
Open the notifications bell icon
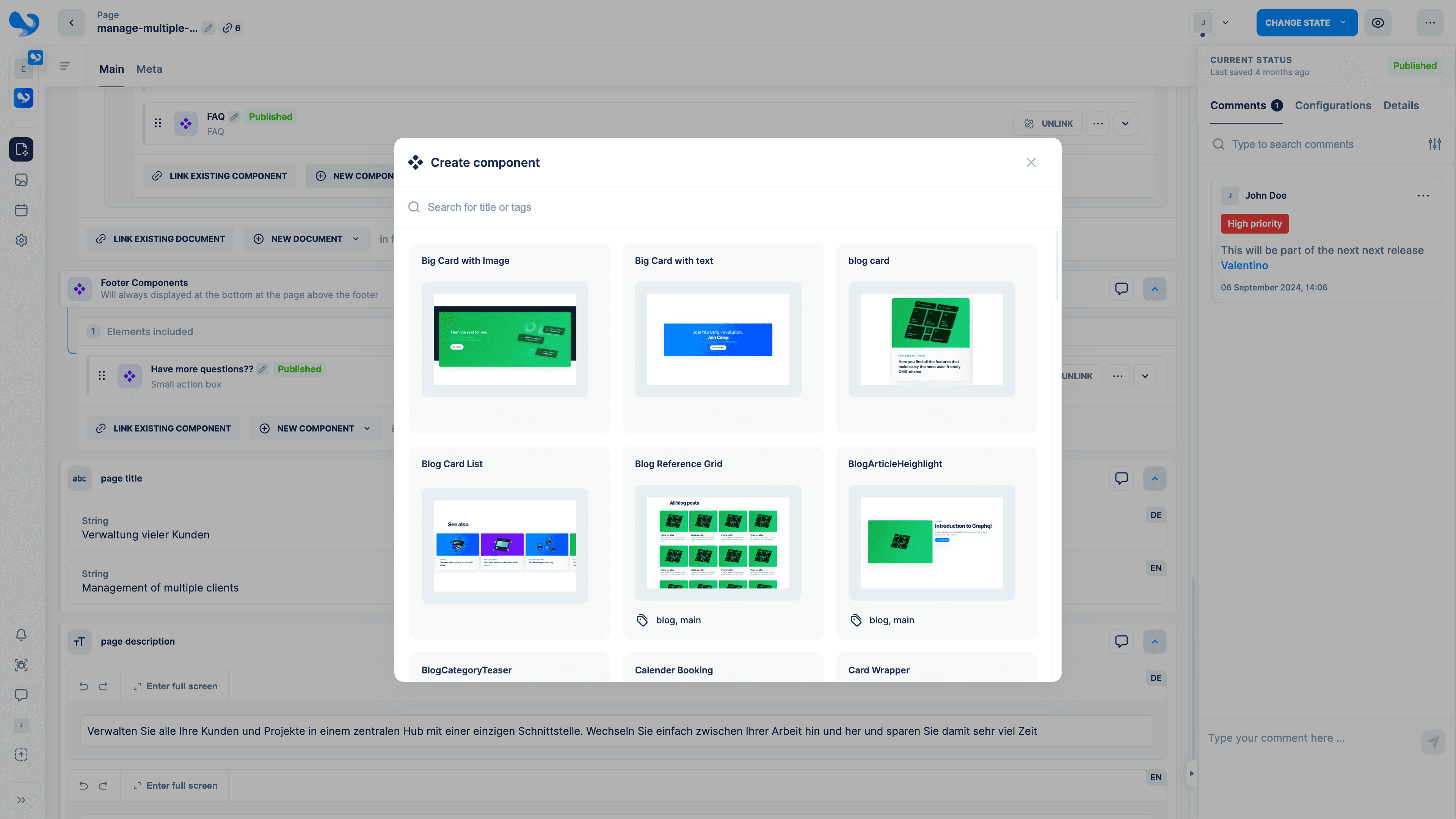pyautogui.click(x=22, y=635)
